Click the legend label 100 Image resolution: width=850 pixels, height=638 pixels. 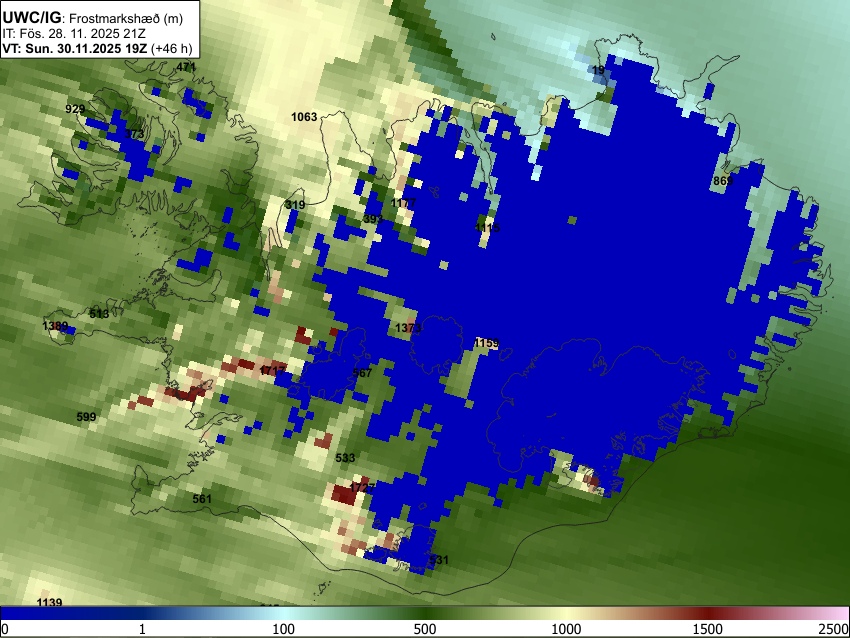284,629
